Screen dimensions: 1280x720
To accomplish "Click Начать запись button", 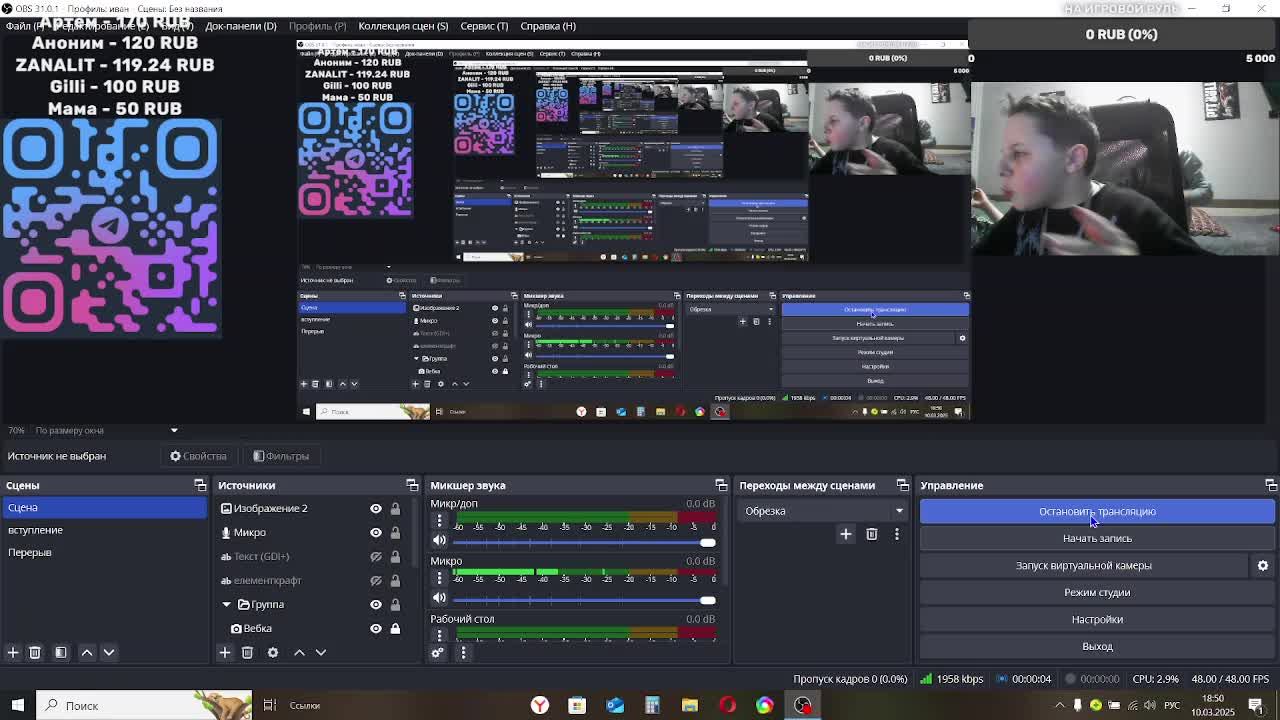I will [x=1097, y=538].
